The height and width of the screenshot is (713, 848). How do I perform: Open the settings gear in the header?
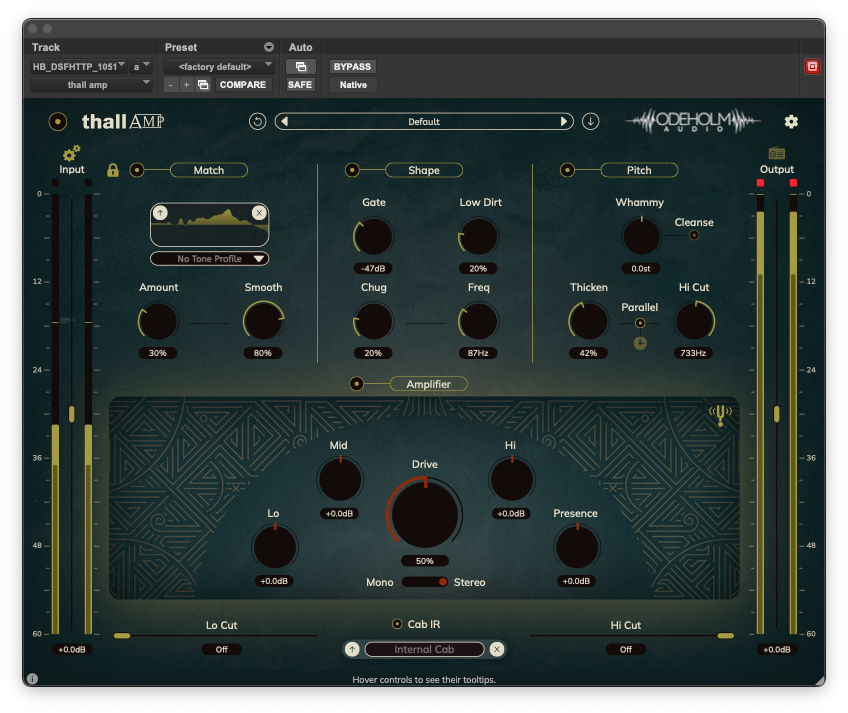(x=791, y=122)
